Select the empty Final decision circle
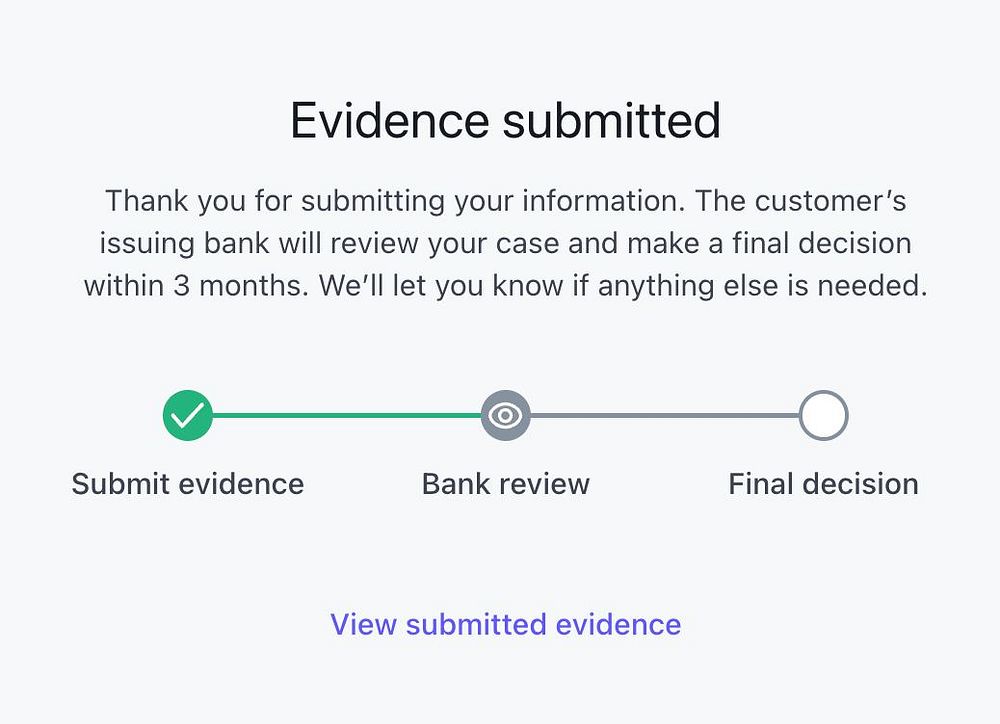Image resolution: width=1000 pixels, height=724 pixels. pyautogui.click(x=823, y=415)
